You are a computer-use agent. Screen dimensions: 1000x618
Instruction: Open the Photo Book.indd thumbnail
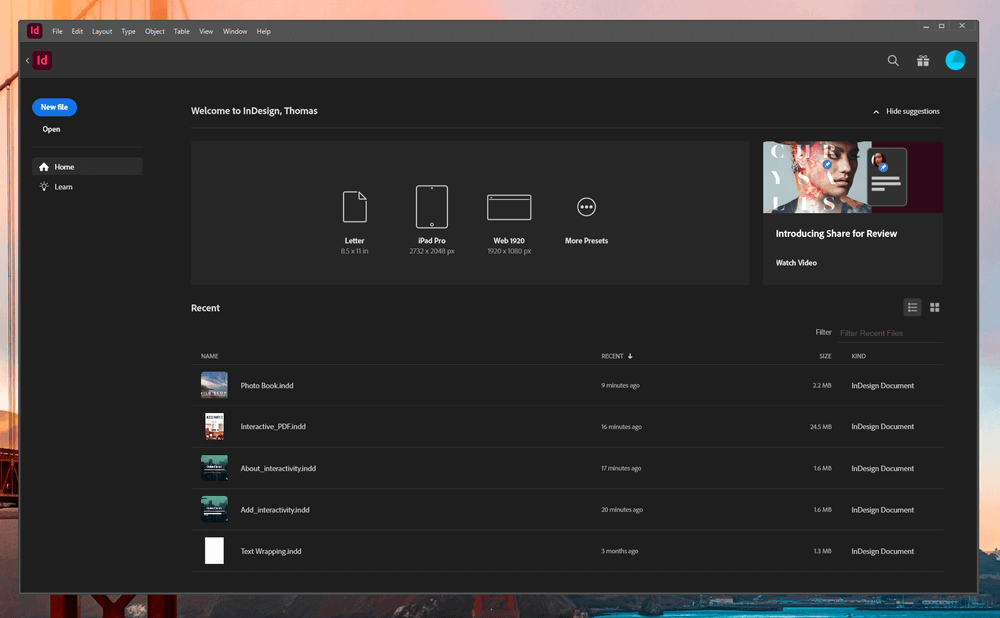coord(214,385)
